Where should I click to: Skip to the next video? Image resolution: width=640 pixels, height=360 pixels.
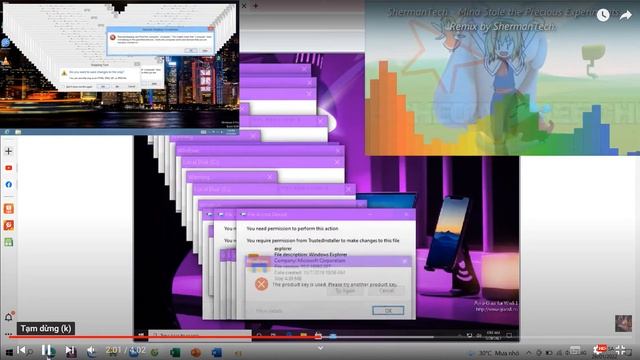70,351
